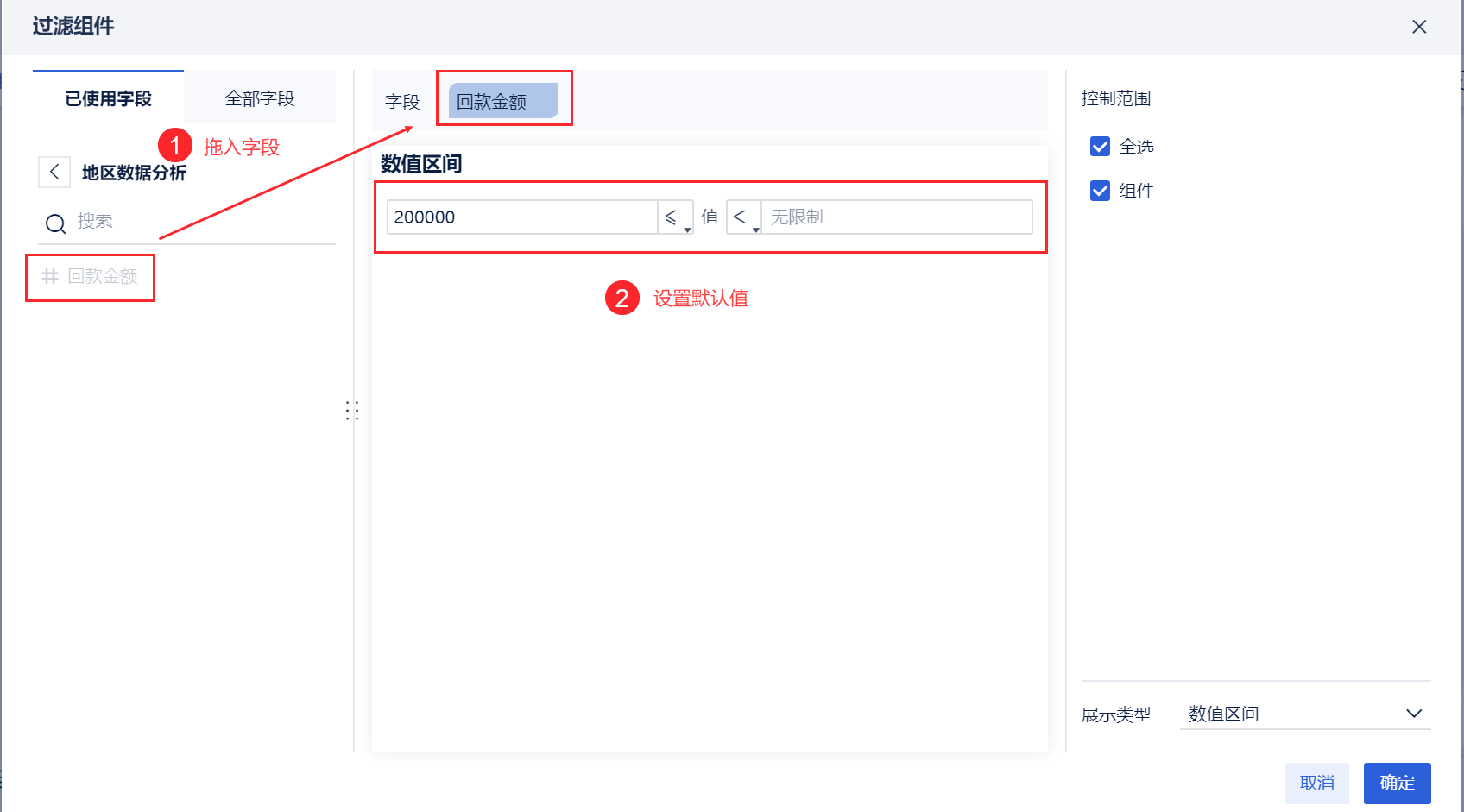The image size is (1464, 812).
Task: Click the 搜索 field search box
Action: pos(199,222)
